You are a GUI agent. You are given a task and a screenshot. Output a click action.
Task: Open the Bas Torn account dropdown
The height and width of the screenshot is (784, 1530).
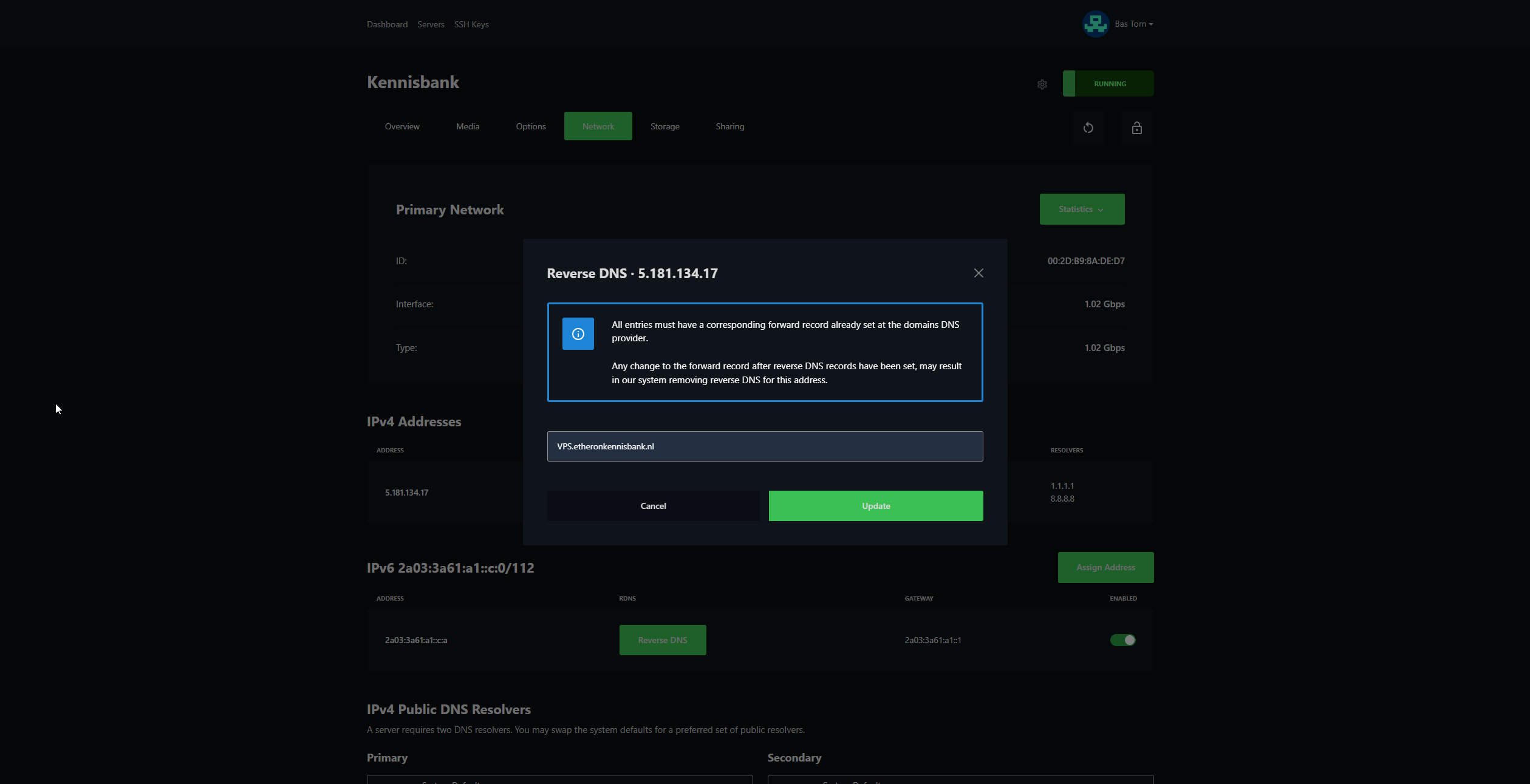pos(1133,24)
